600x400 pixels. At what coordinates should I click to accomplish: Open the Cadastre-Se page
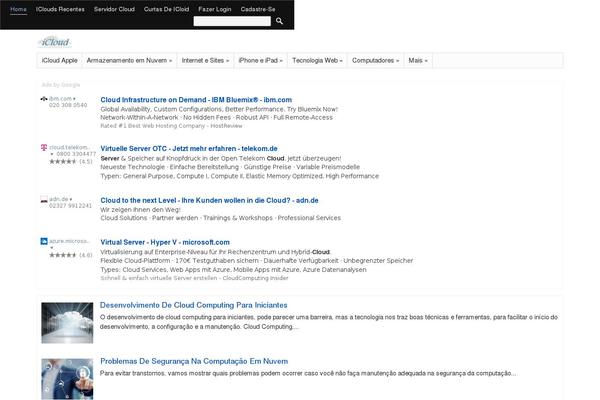click(258, 9)
